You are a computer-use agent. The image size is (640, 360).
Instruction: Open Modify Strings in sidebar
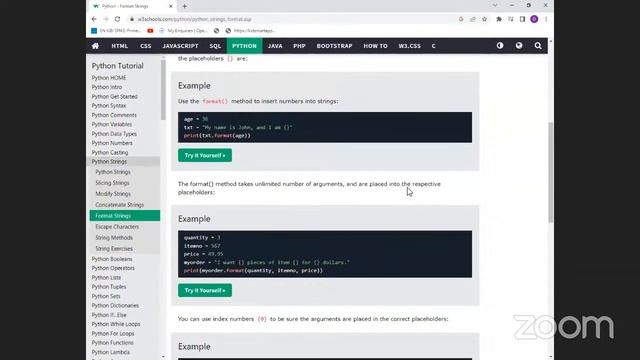tap(113, 194)
